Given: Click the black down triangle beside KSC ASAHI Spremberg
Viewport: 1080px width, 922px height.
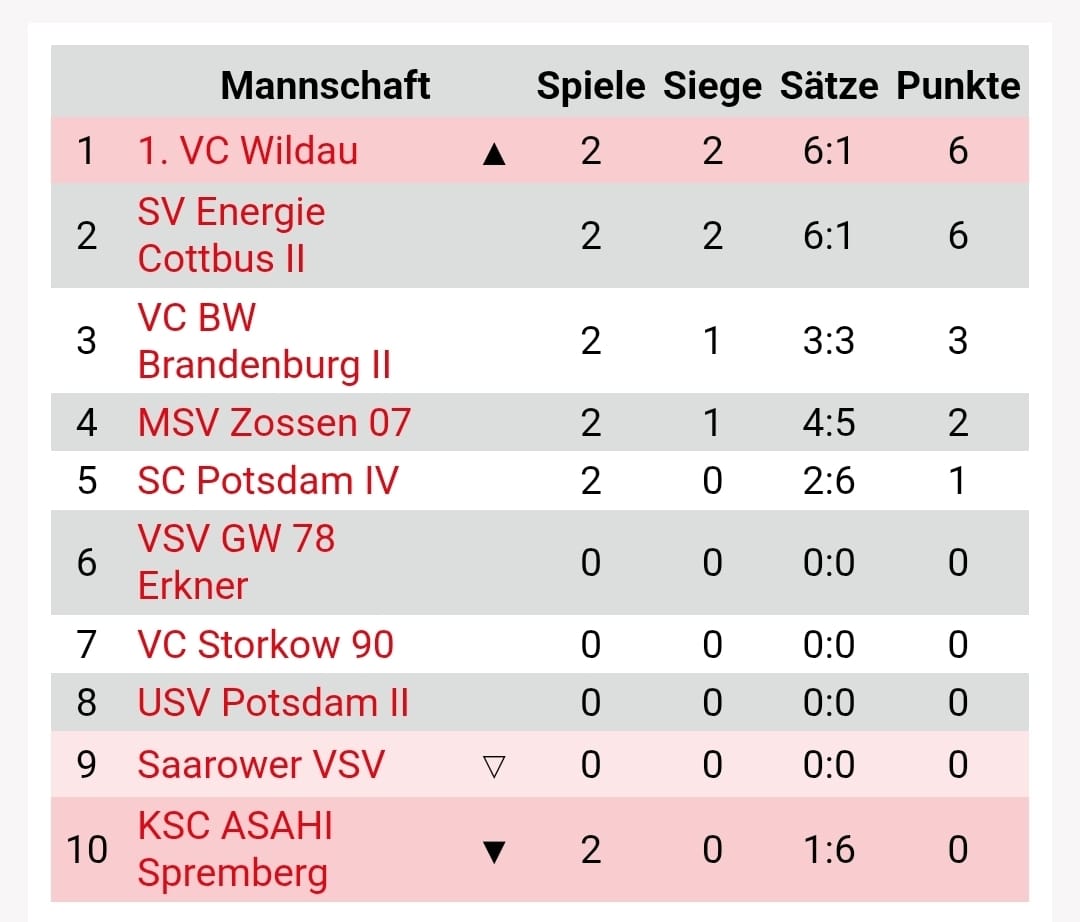Looking at the screenshot, I should (494, 852).
